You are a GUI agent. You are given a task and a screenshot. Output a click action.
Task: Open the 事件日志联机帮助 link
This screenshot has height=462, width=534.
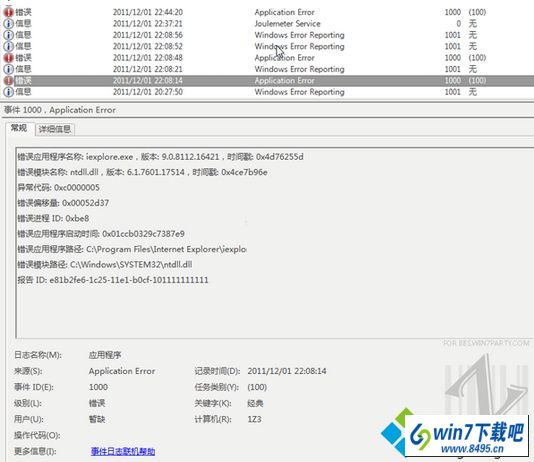123,451
